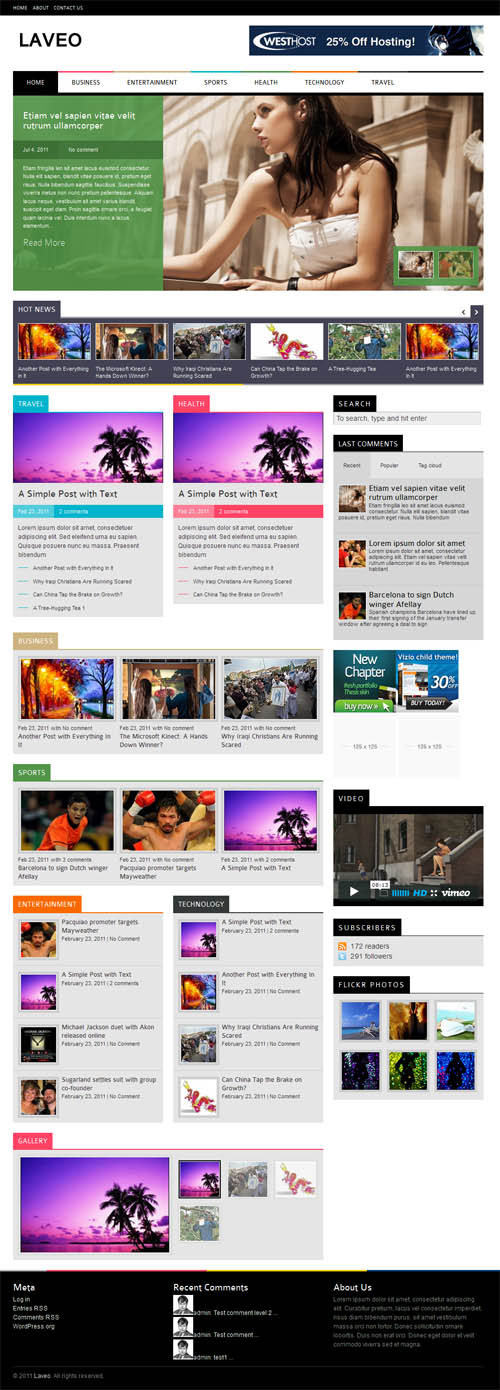Image resolution: width=500 pixels, height=1390 pixels.
Task: Click 'Comments RSS' in the footer
Action: click(36, 1318)
